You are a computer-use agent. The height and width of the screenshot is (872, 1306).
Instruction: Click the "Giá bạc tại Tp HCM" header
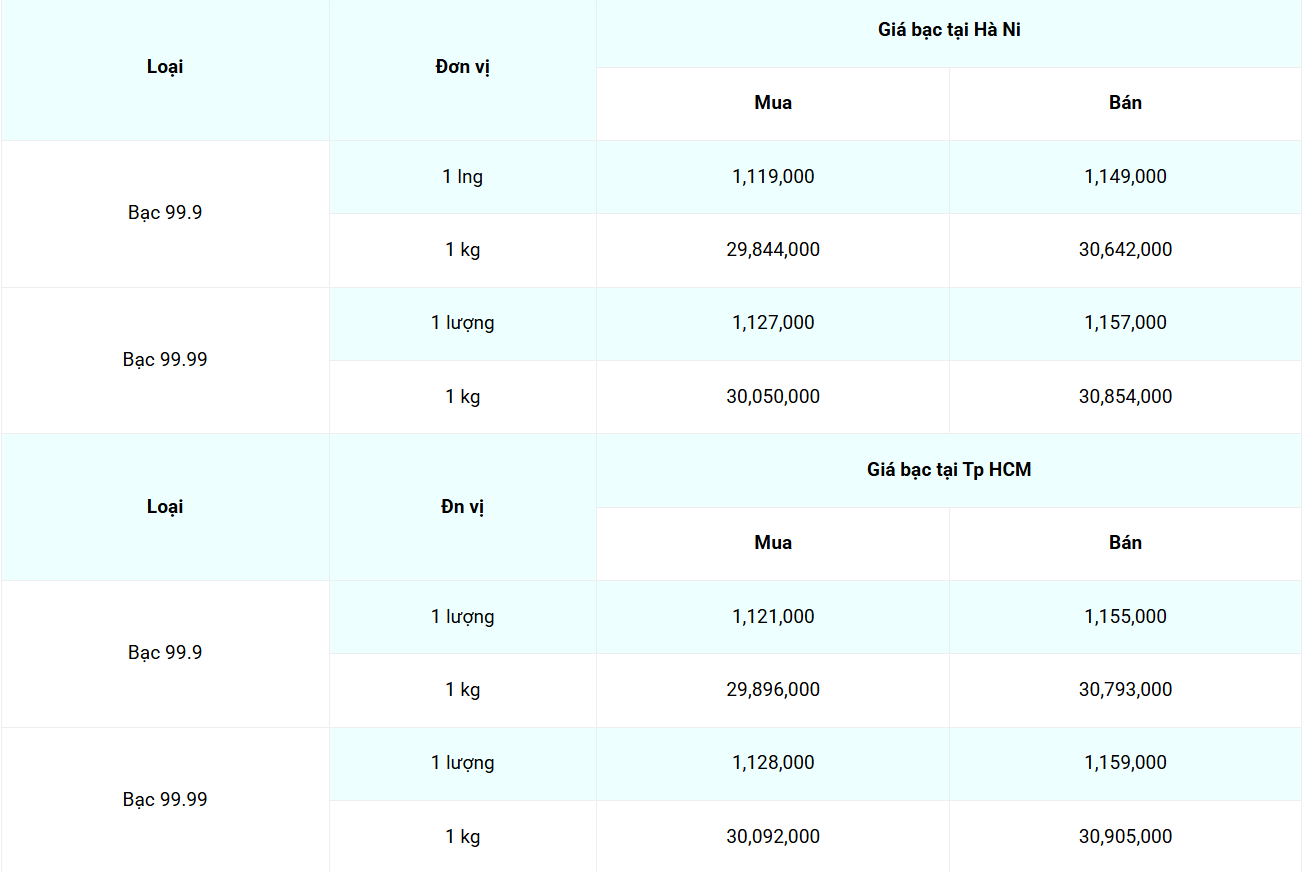tap(949, 469)
